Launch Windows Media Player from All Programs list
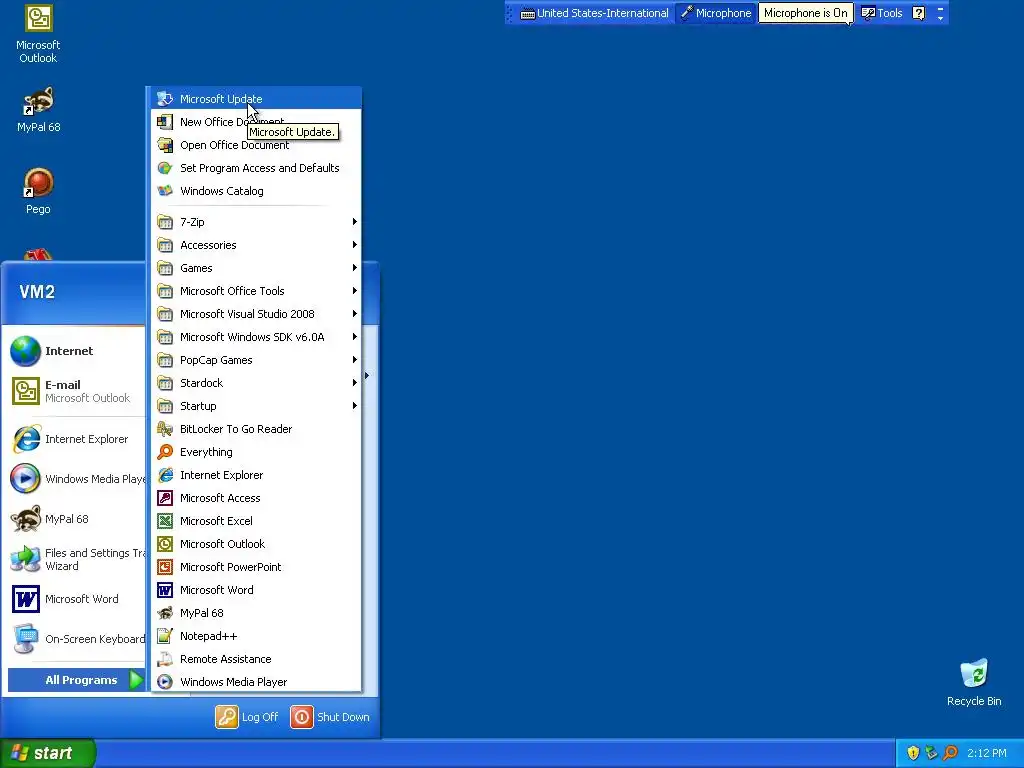1024x768 pixels. coord(256,682)
